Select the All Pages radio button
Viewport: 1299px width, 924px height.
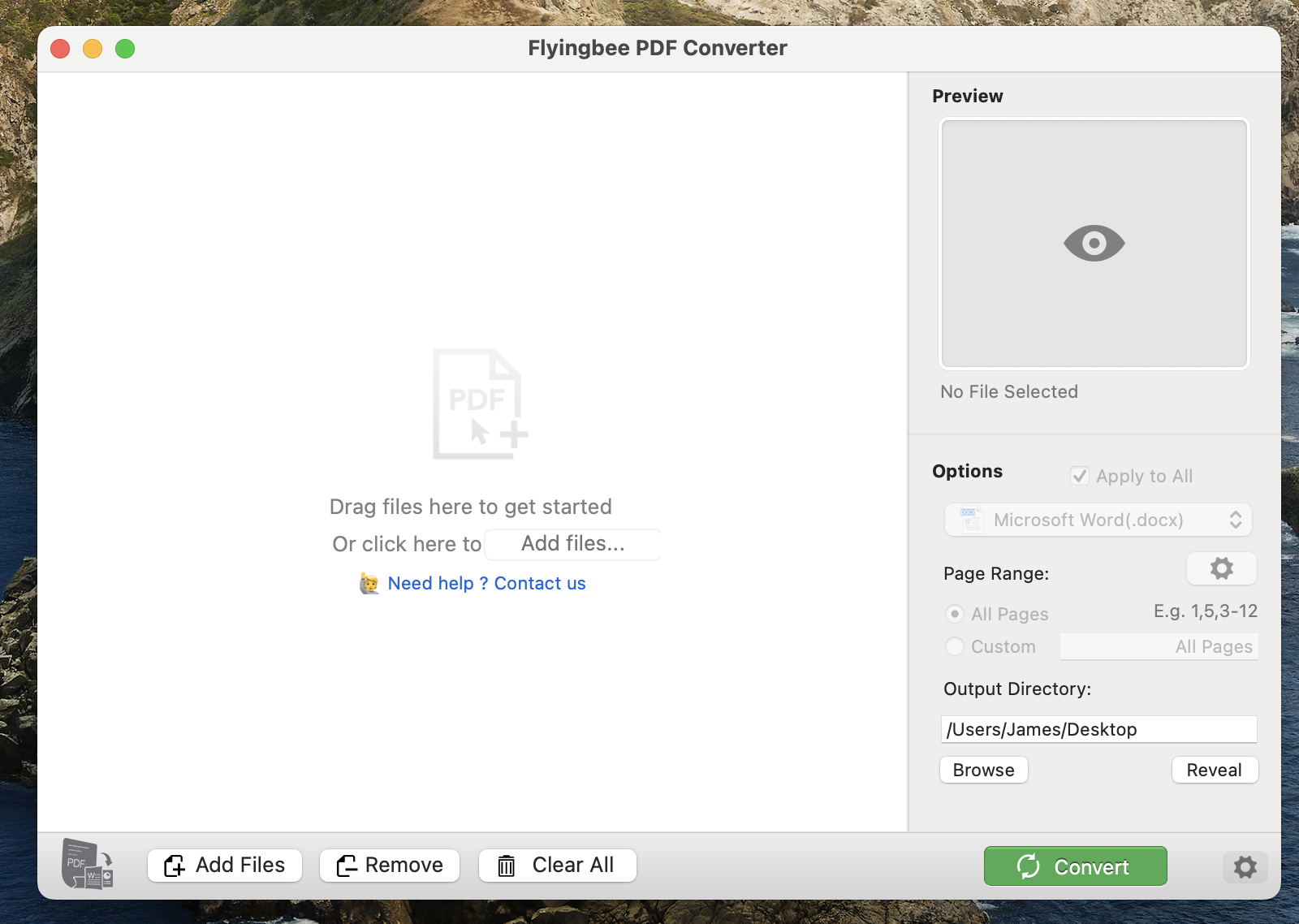[955, 614]
